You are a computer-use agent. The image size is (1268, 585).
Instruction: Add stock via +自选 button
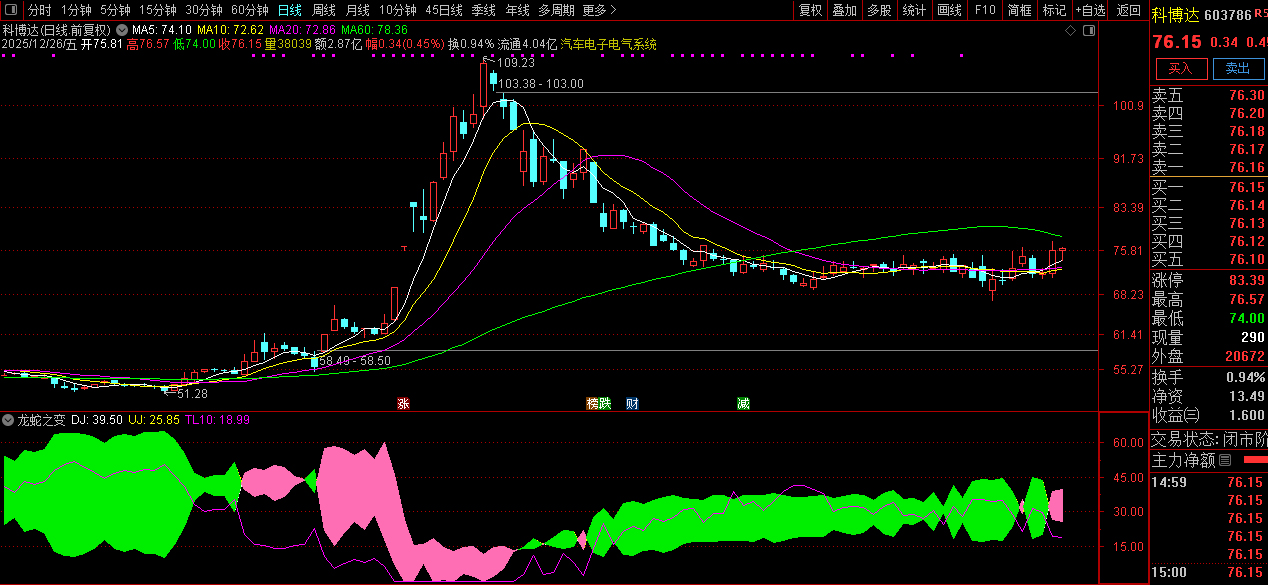pyautogui.click(x=1090, y=10)
